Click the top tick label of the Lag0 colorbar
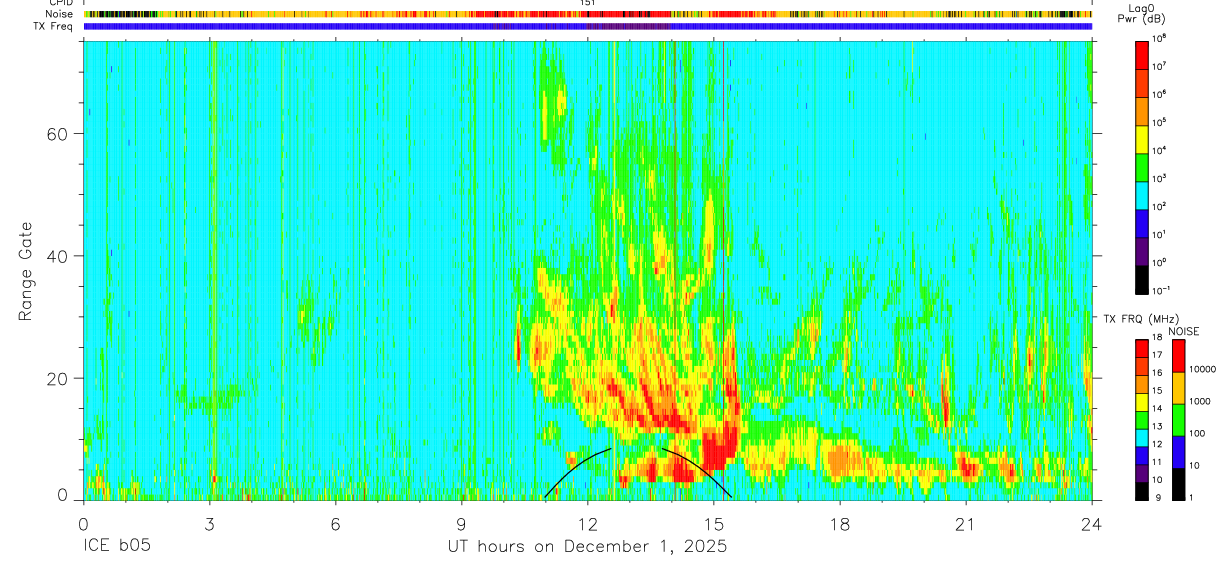Viewport: 1228px width, 567px height. (1160, 37)
